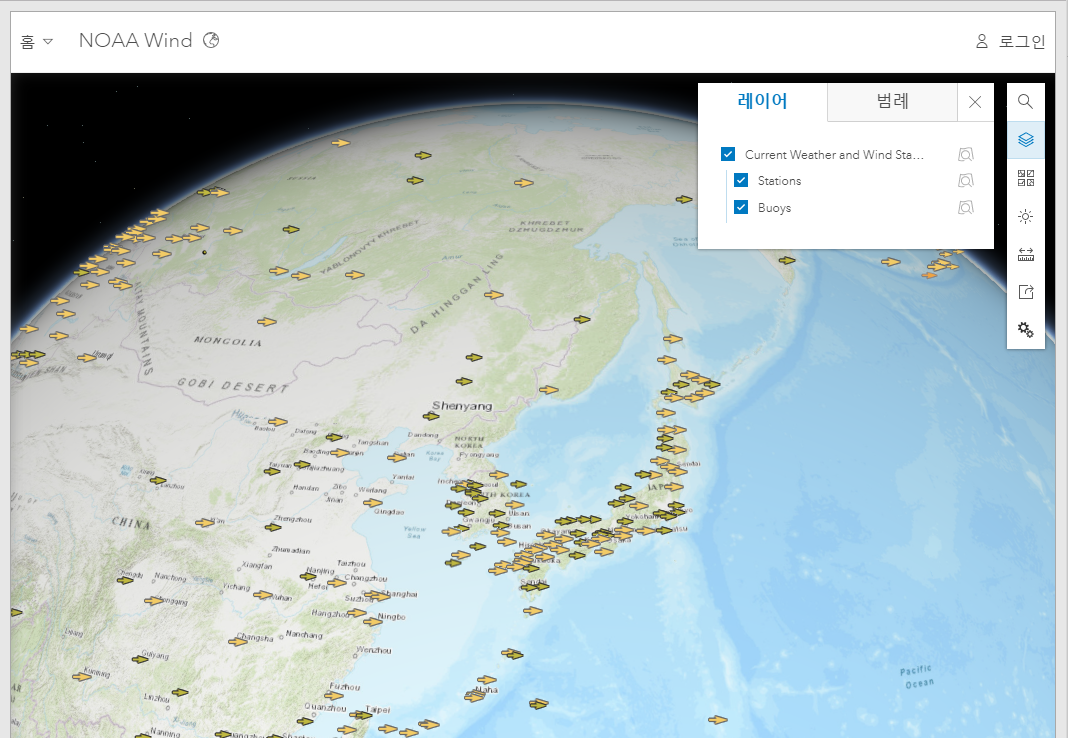Image resolution: width=1068 pixels, height=738 pixels.
Task: Click the Wenzhou city label
Action: click(x=373, y=650)
